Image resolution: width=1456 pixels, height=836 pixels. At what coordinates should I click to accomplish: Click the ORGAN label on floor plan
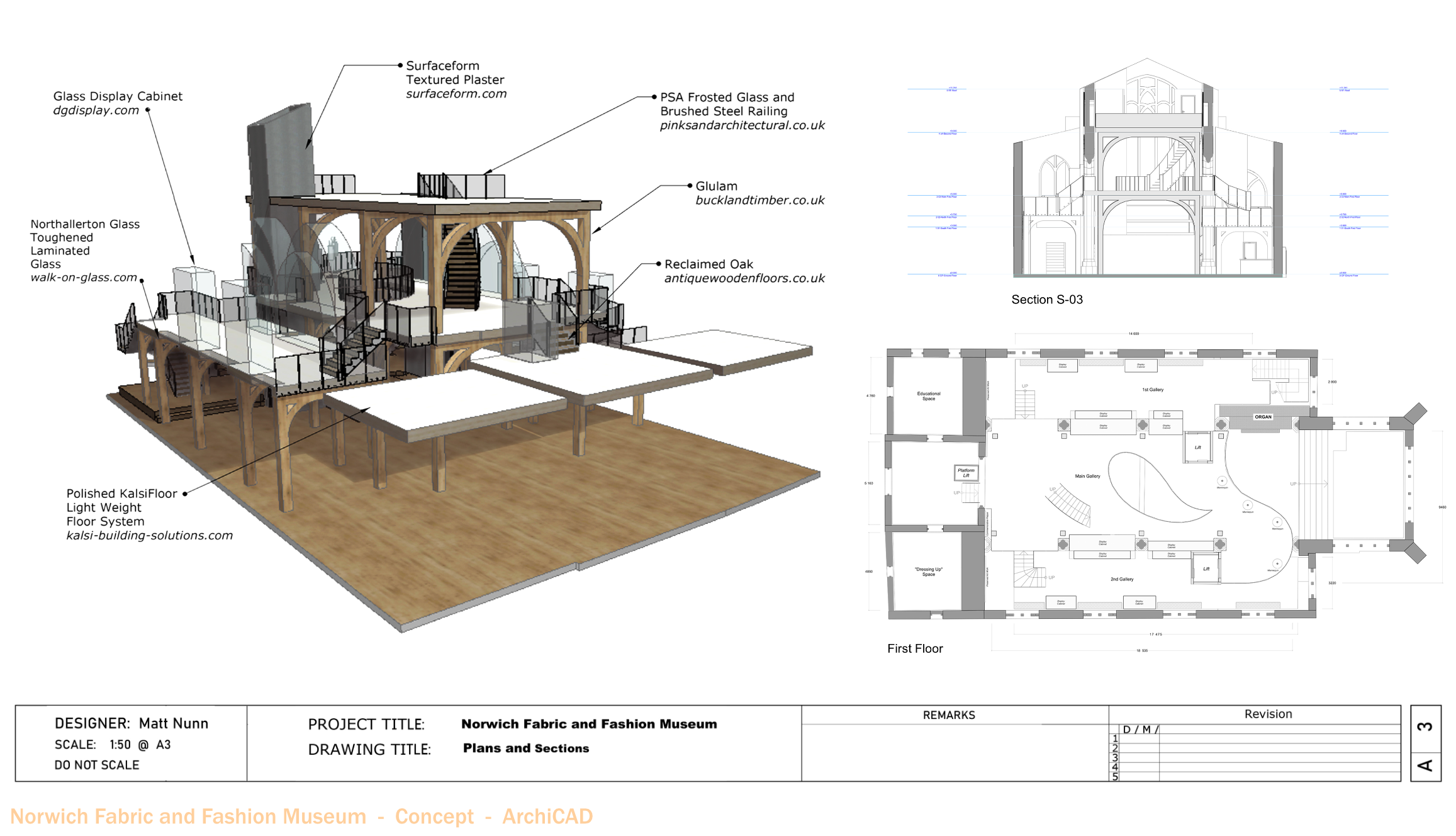(1262, 417)
